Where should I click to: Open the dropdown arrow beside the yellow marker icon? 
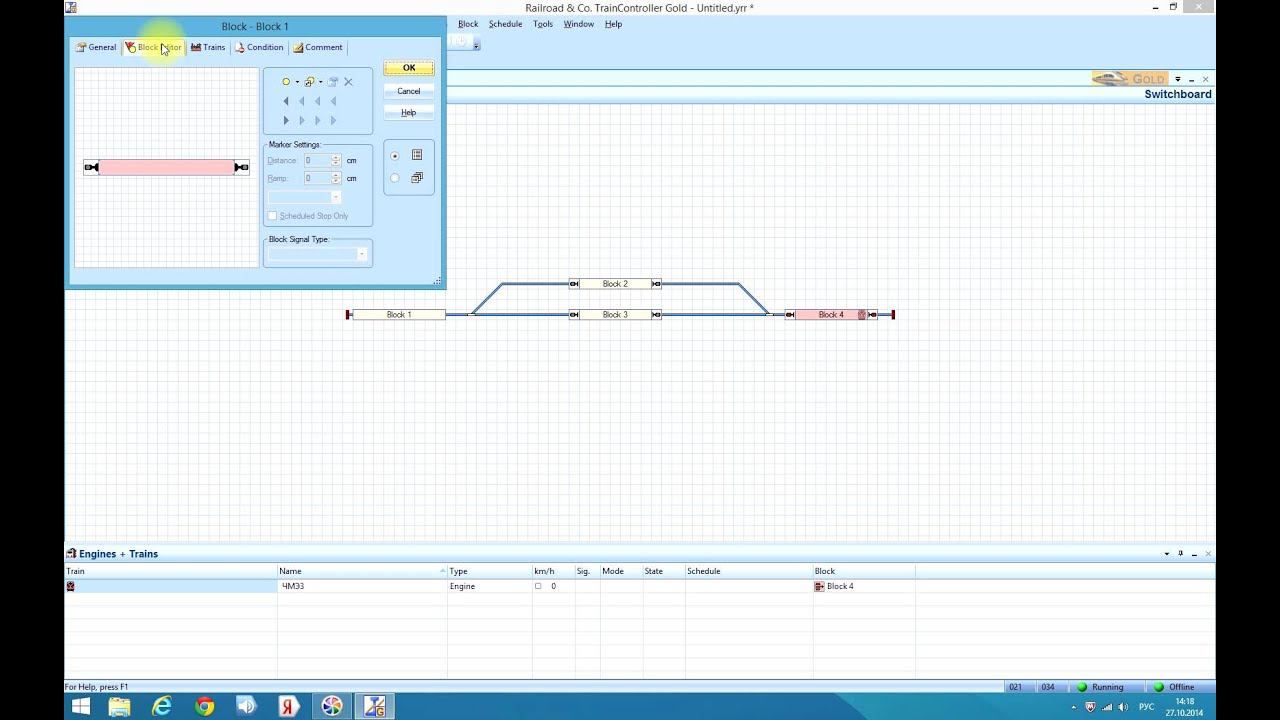[x=297, y=82]
